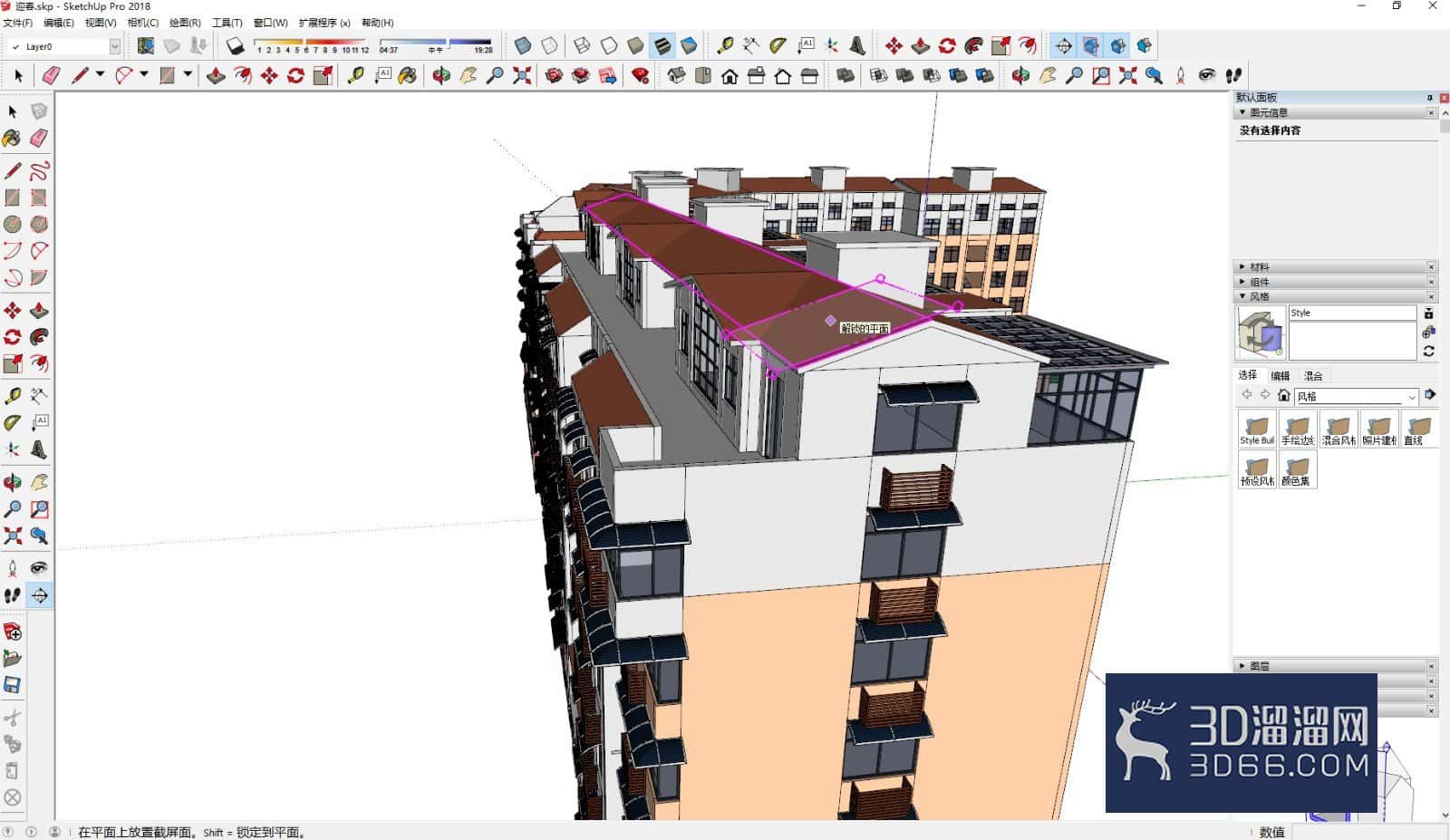Select the Scale tool in left toolbar
1450x840 pixels.
tap(13, 363)
